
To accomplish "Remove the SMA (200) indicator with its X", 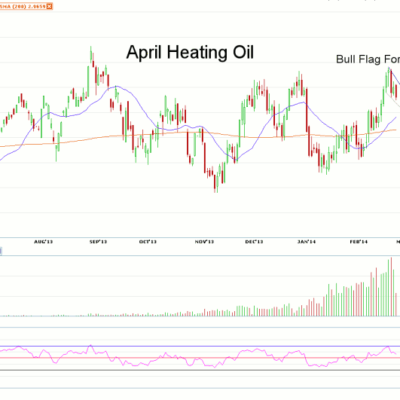I will pos(49,6).
